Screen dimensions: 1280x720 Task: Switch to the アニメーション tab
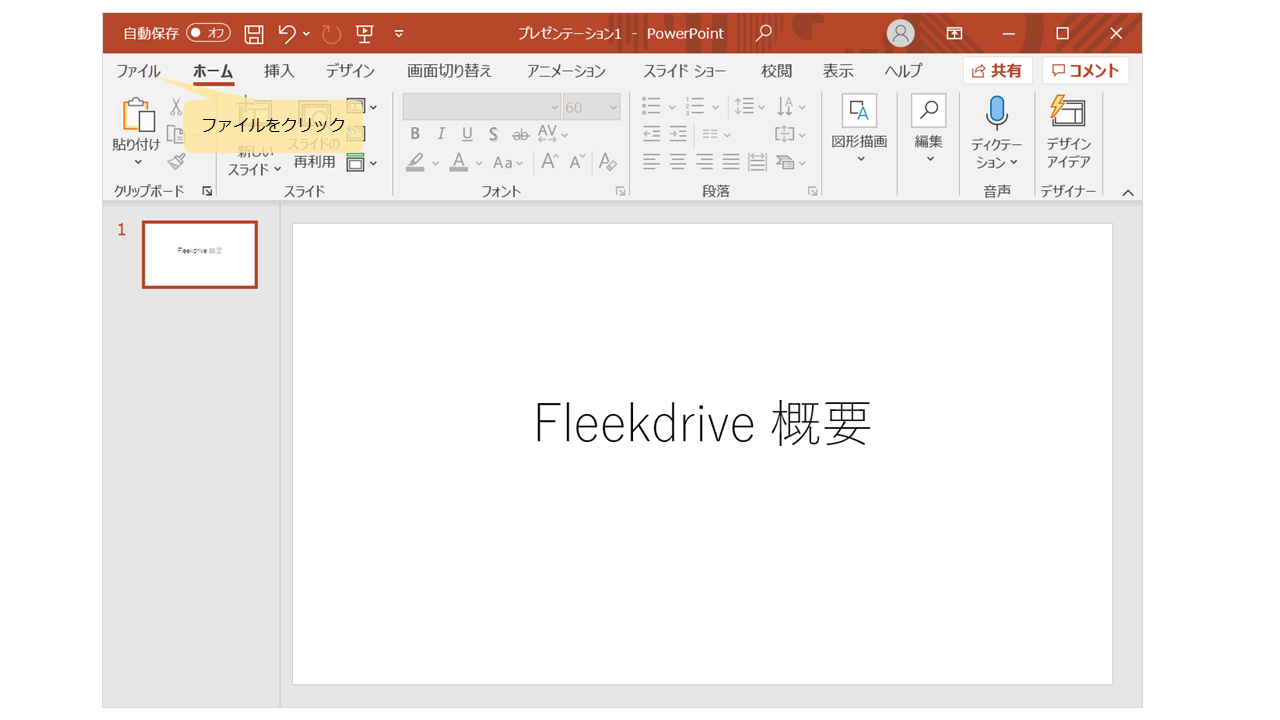click(x=566, y=71)
